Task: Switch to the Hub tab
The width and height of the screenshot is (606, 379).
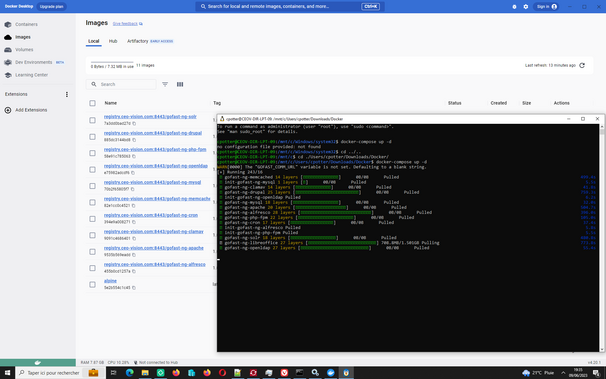Action: (x=113, y=41)
